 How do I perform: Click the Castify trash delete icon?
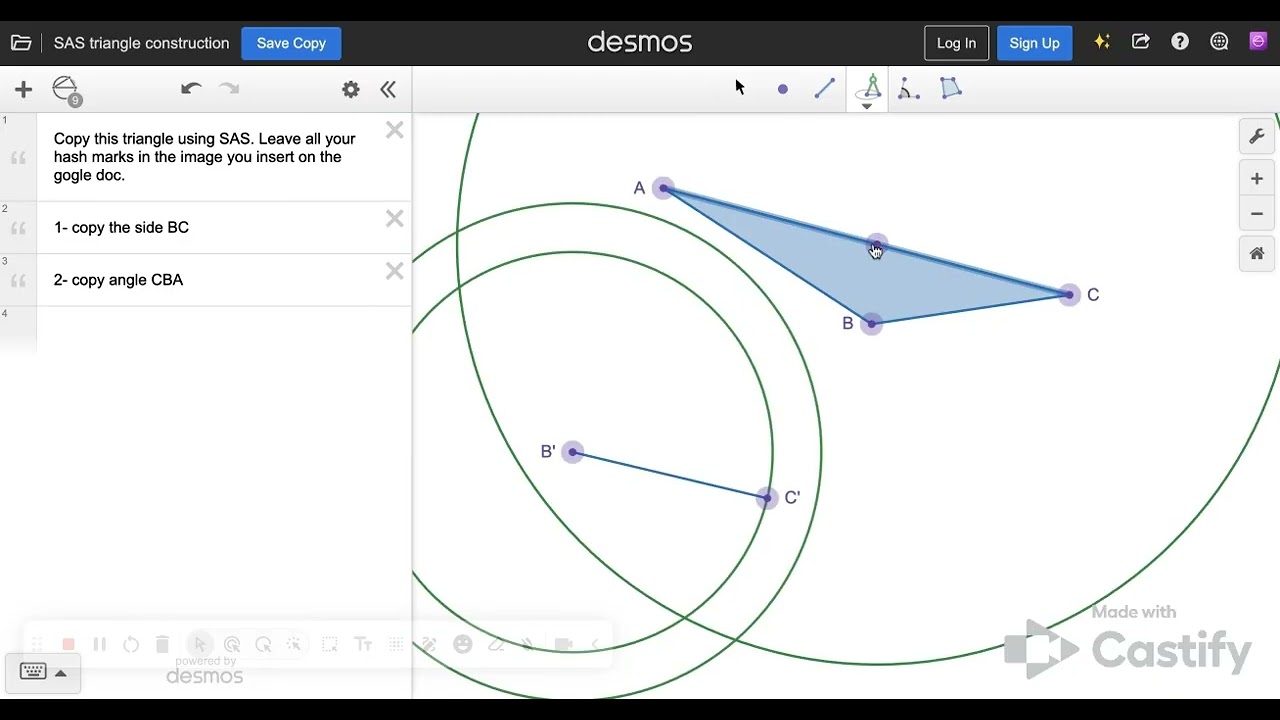(163, 645)
